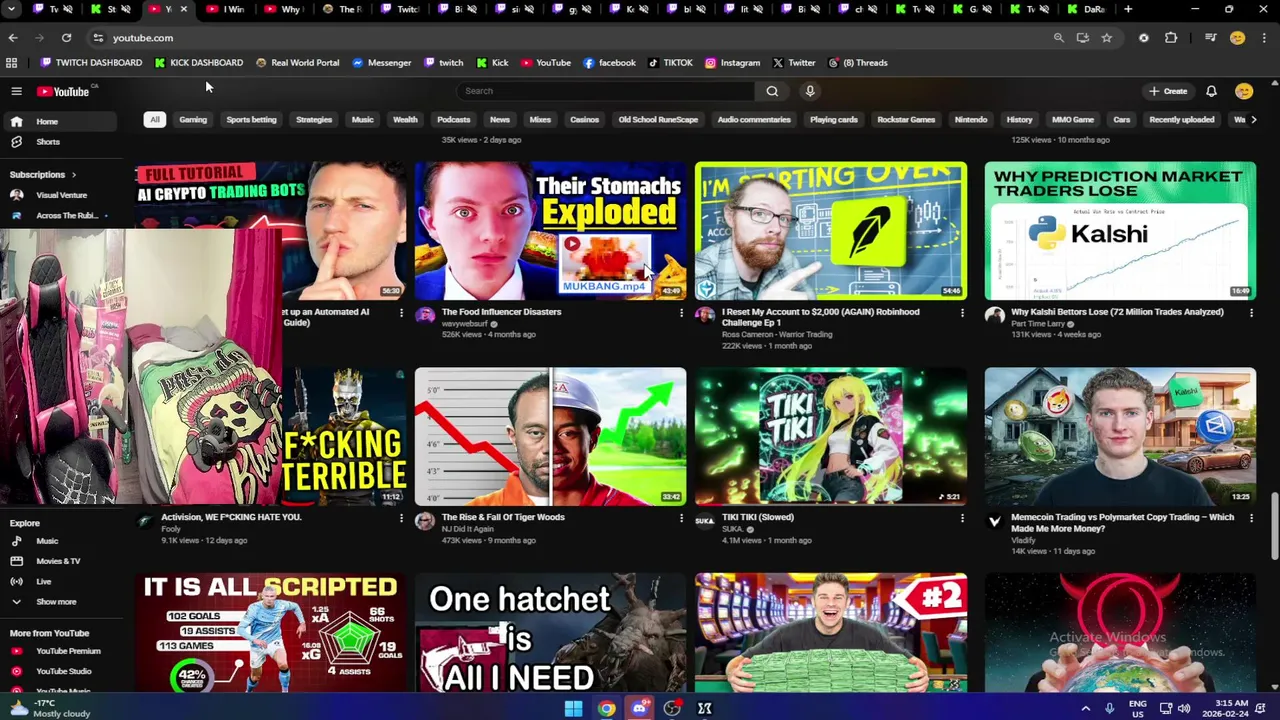The image size is (1280, 720).
Task: Open TWITCH DASHBOARD bookmark
Action: click(x=91, y=63)
